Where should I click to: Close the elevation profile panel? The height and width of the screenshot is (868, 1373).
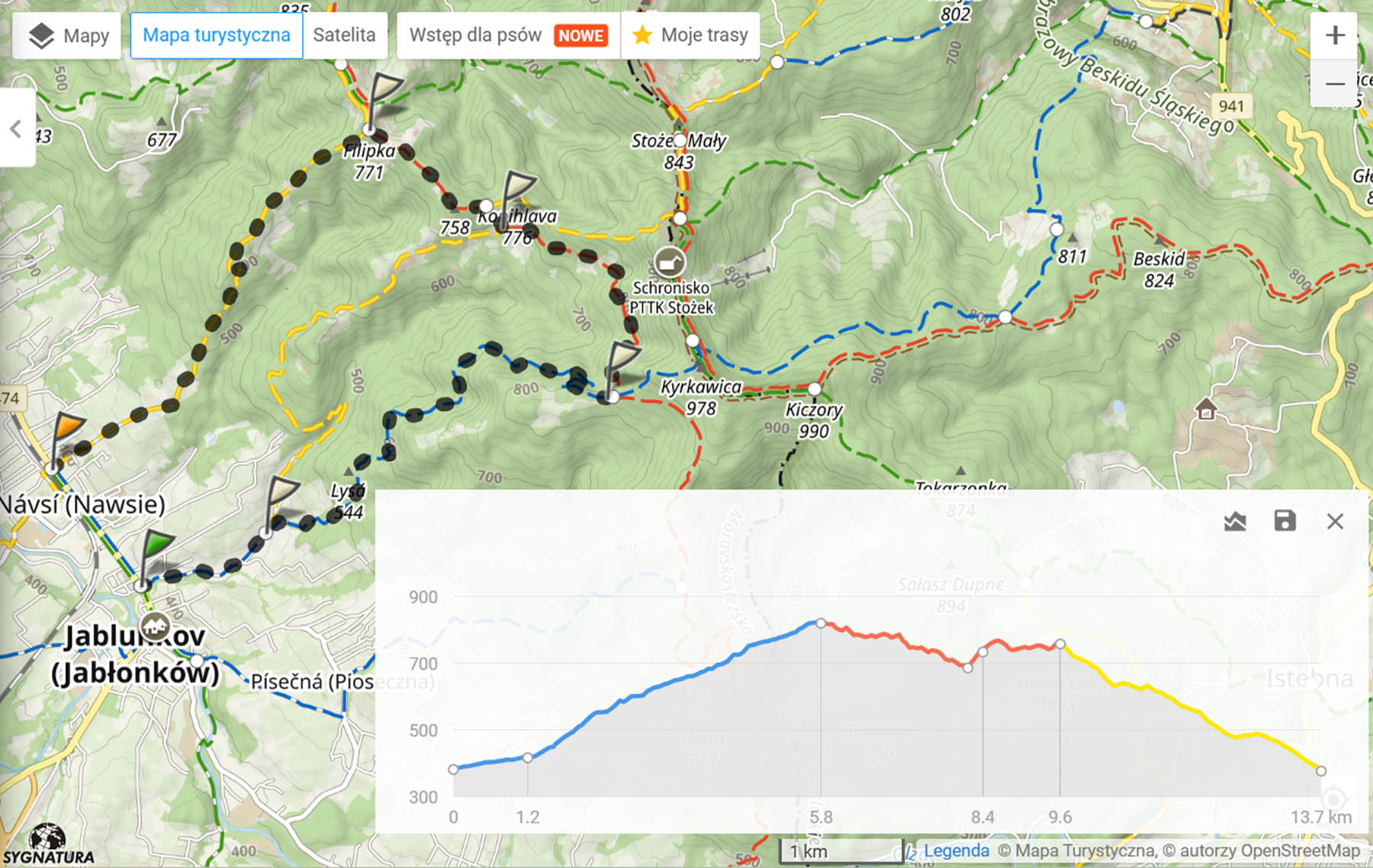pos(1335,522)
